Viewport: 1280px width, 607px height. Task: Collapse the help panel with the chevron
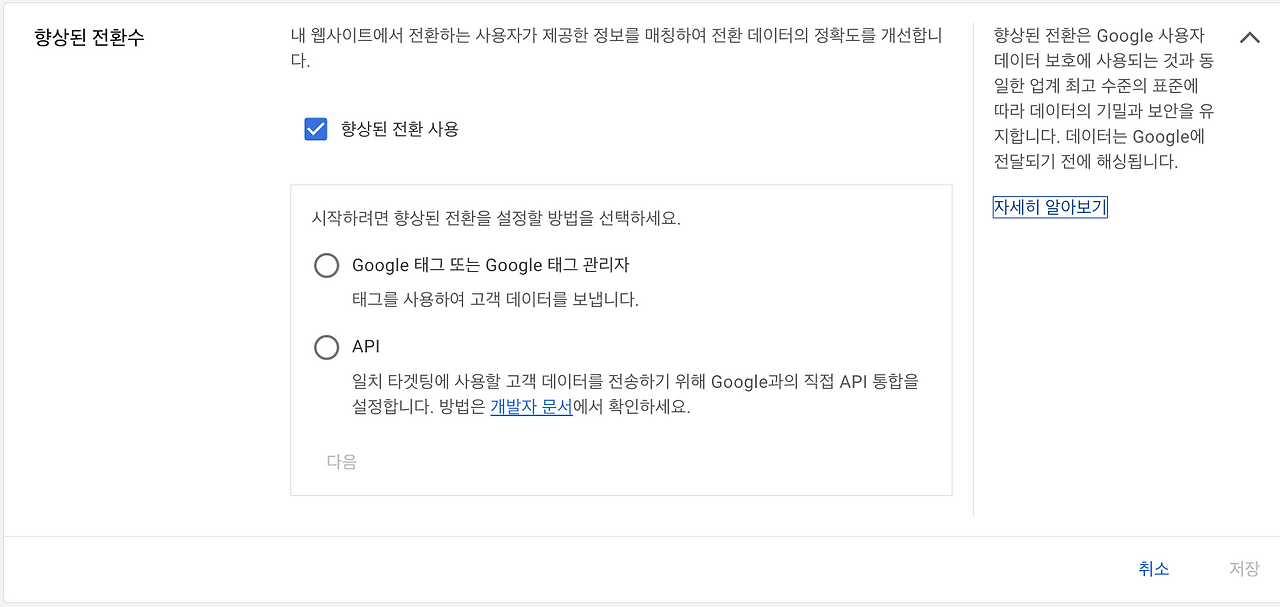[x=1249, y=37]
